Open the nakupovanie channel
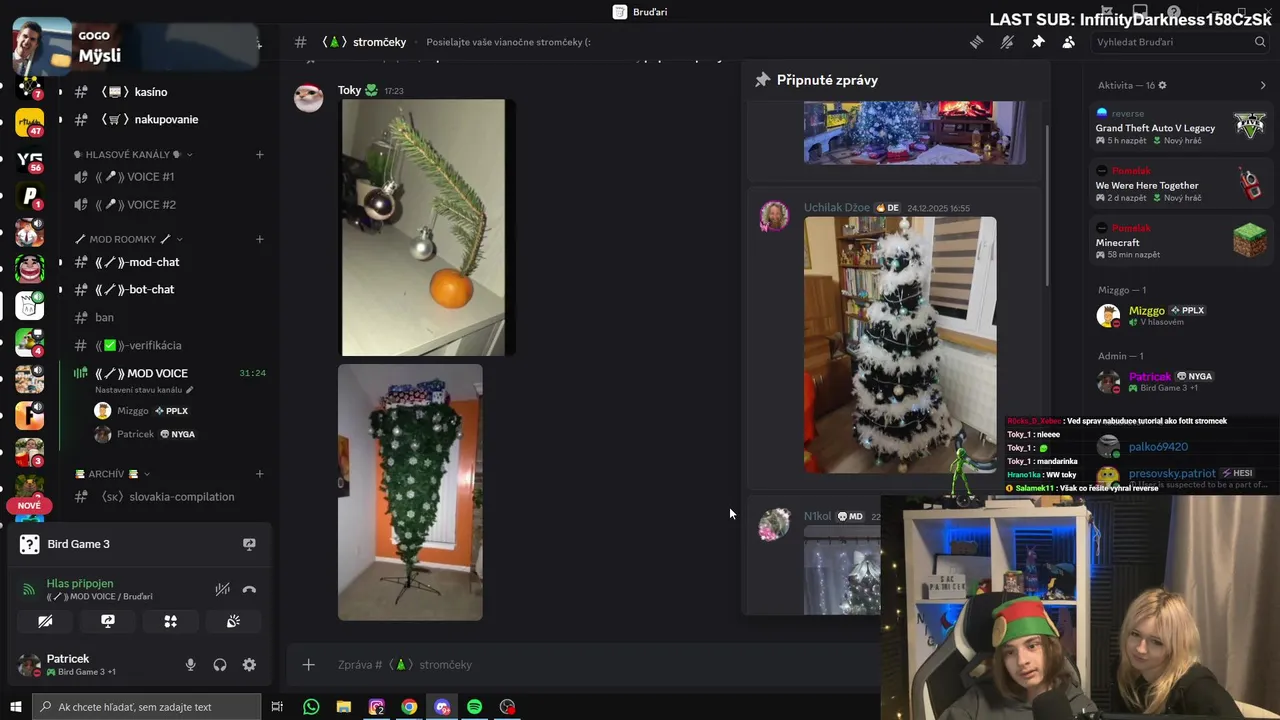The height and width of the screenshot is (720, 1280). click(x=168, y=119)
